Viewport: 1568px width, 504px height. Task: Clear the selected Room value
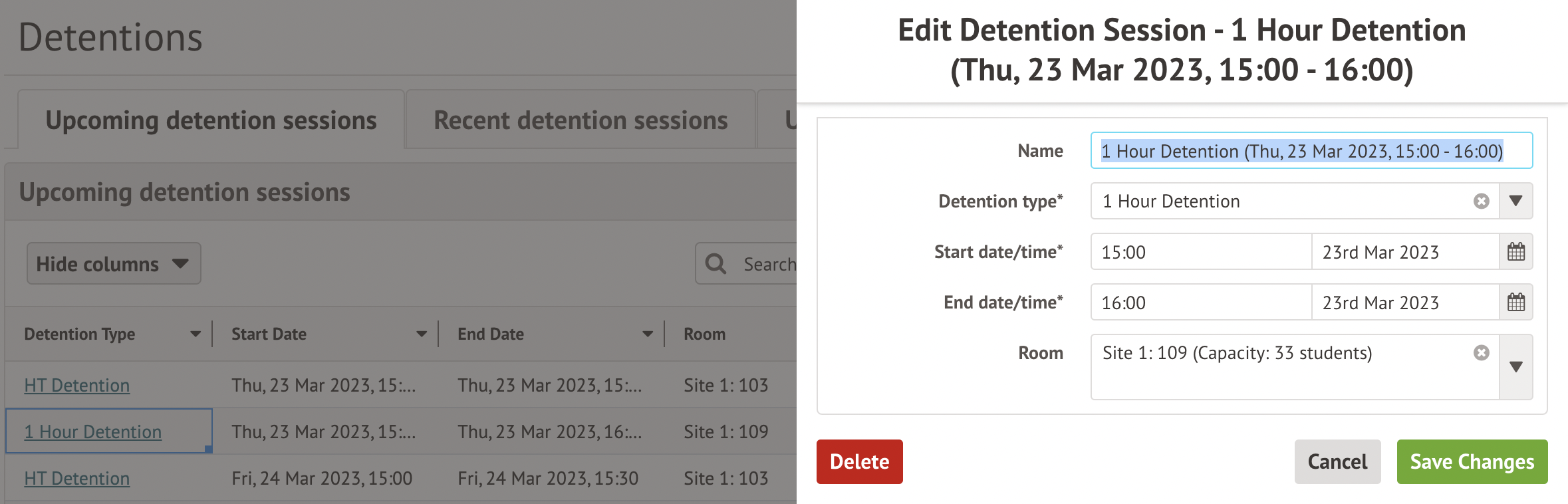[x=1481, y=353]
